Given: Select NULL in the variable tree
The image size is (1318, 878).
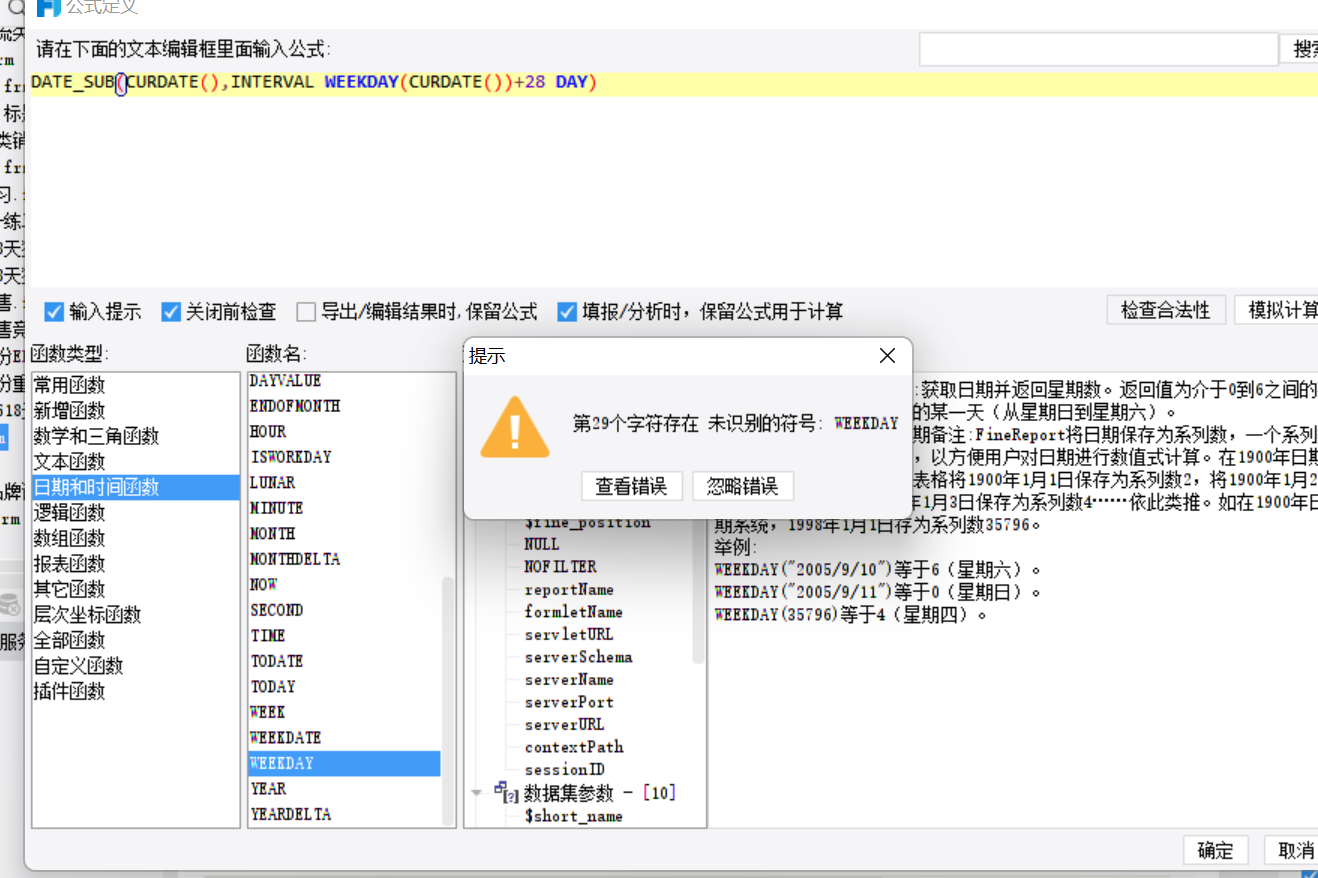Looking at the screenshot, I should [x=542, y=545].
